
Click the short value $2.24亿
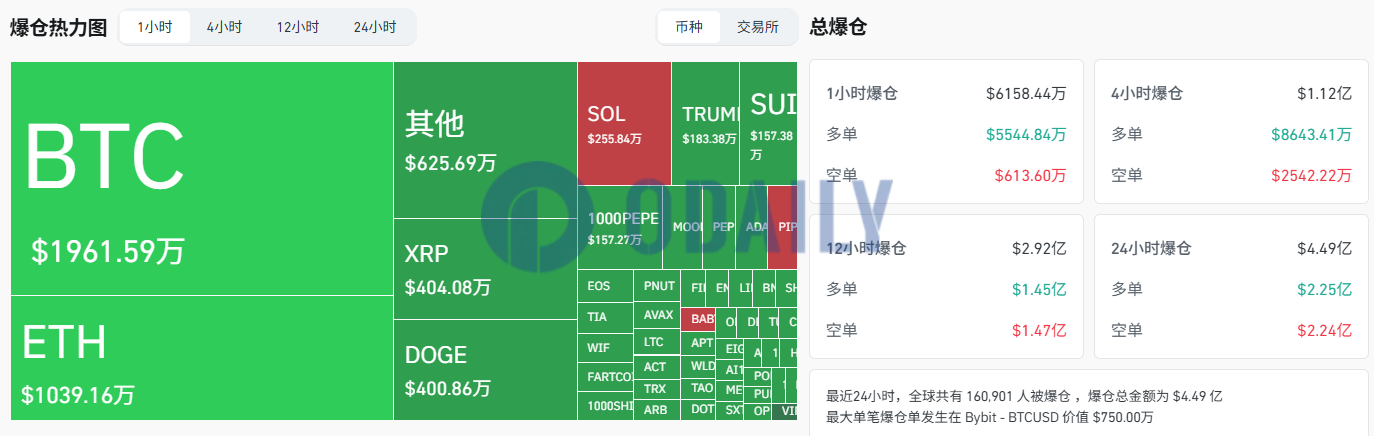click(x=1325, y=330)
